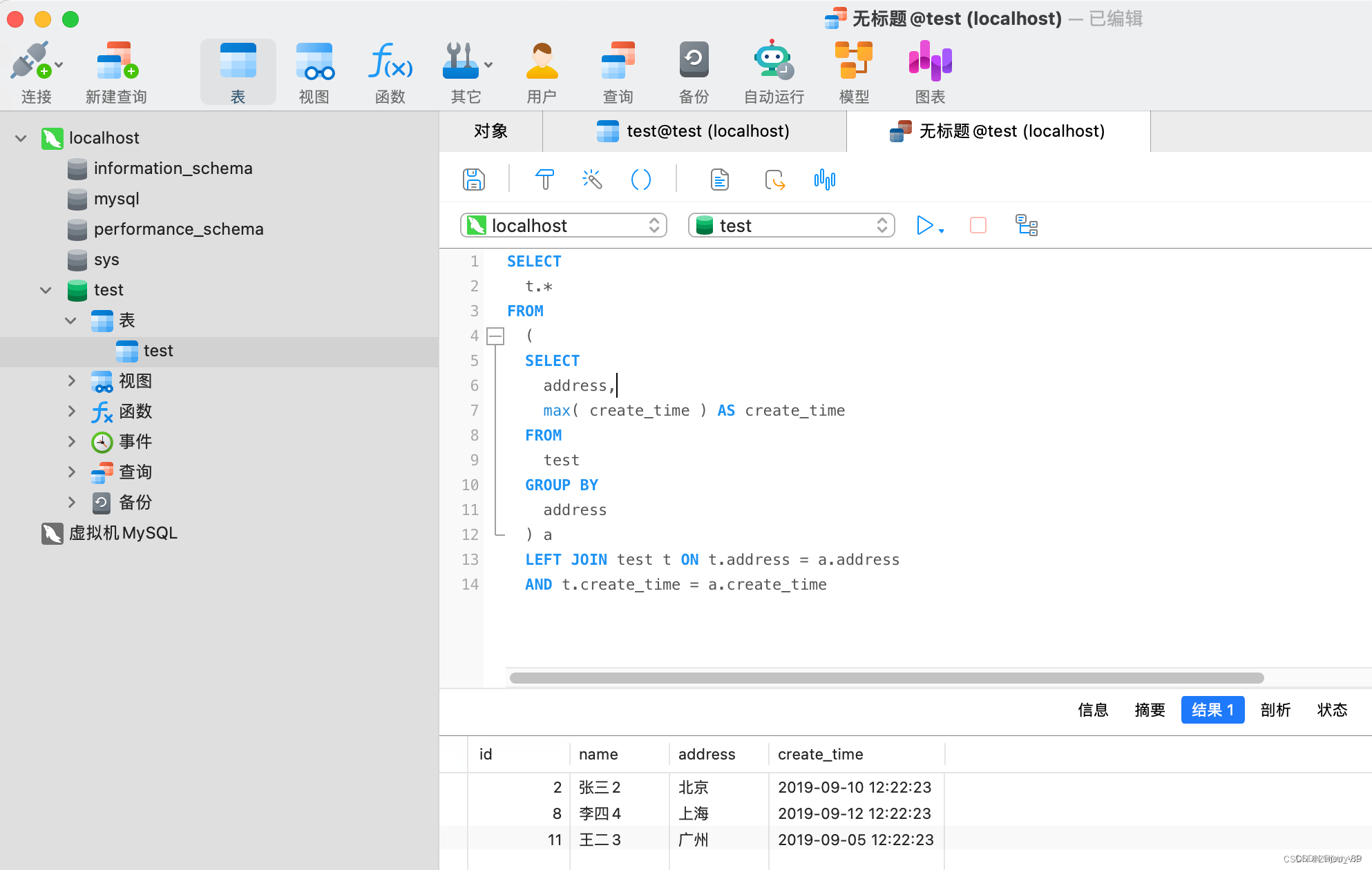Viewport: 1372px width, 870px height.
Task: Open the test database dropdown
Action: [792, 226]
